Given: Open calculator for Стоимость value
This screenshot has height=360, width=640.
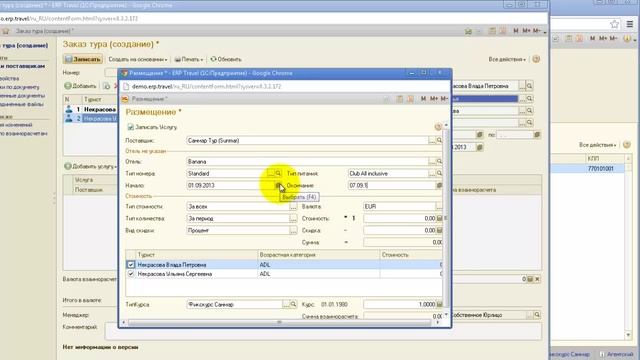Looking at the screenshot, I should (x=439, y=219).
